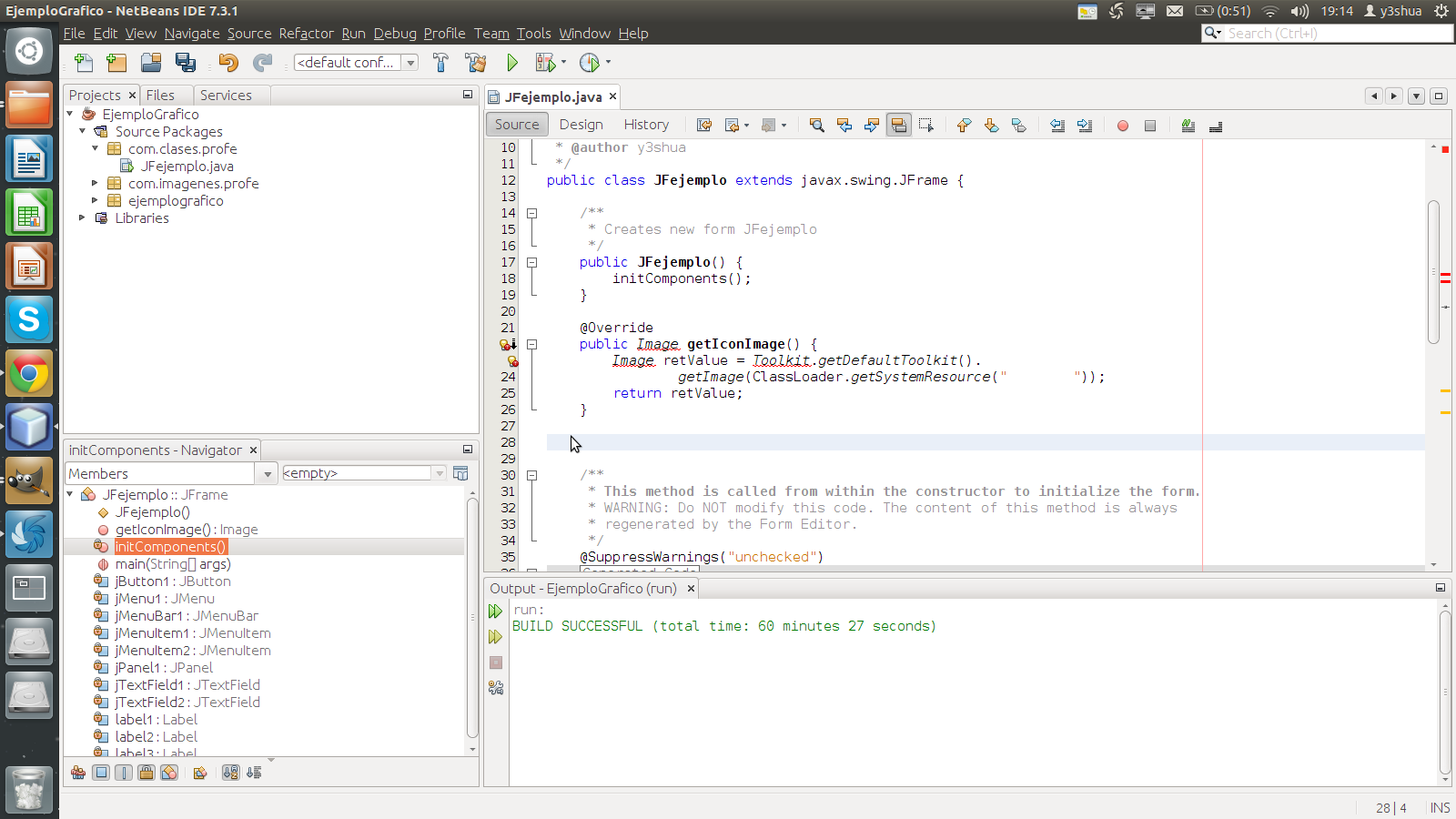Select JFejemplo.java in the Projects tree
This screenshot has width=1456, height=819.
187,166
